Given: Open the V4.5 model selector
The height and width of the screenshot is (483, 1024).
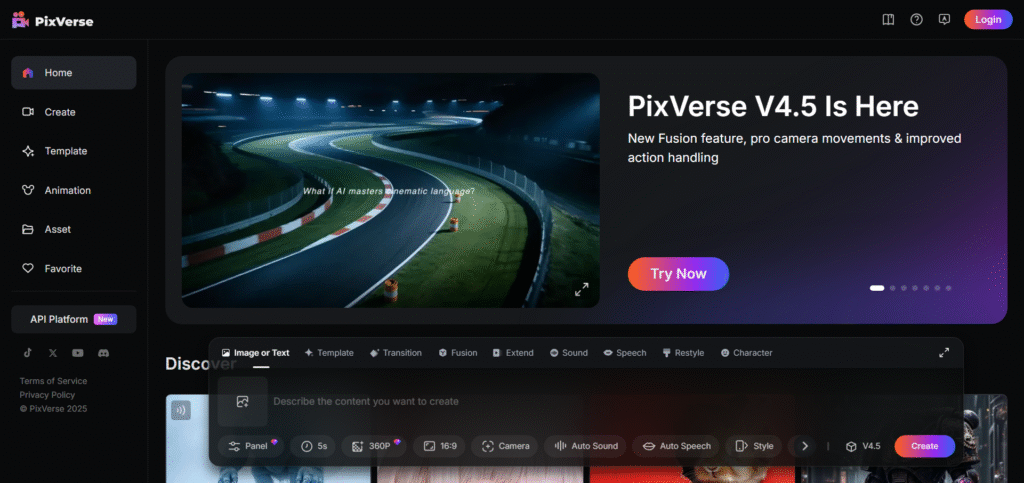Looking at the screenshot, I should click(x=863, y=446).
